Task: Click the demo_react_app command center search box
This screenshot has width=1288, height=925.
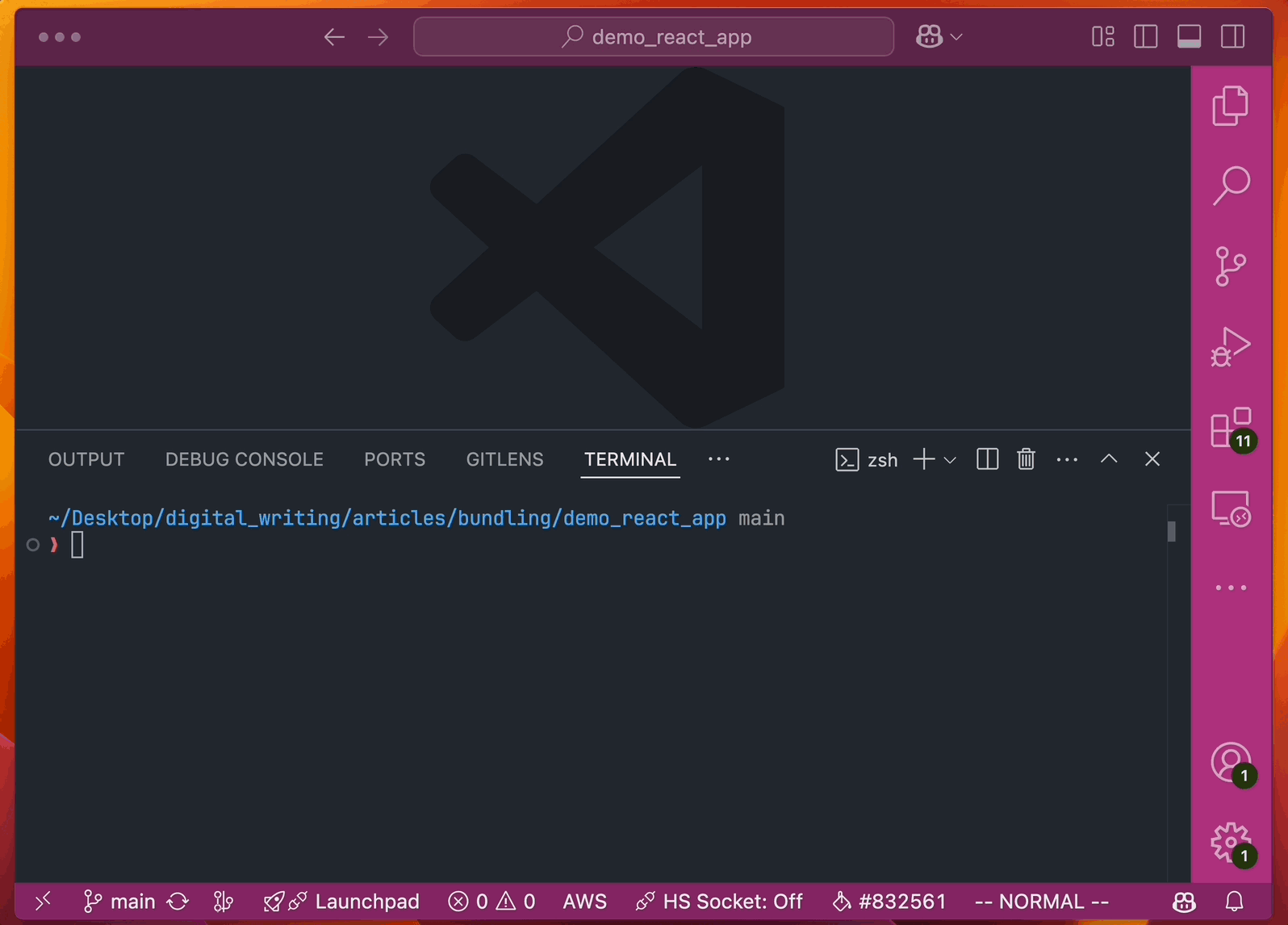Action: (654, 36)
